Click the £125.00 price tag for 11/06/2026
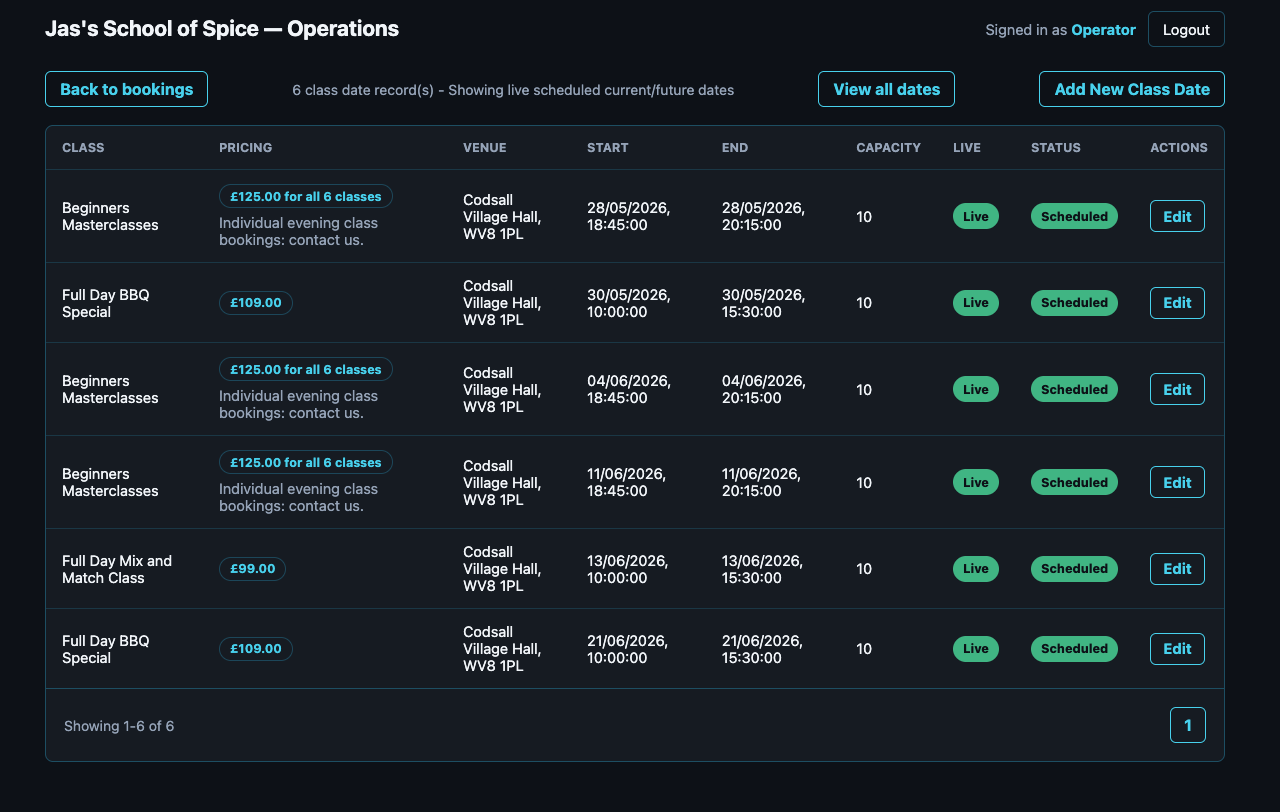The width and height of the screenshot is (1280, 812). point(306,463)
